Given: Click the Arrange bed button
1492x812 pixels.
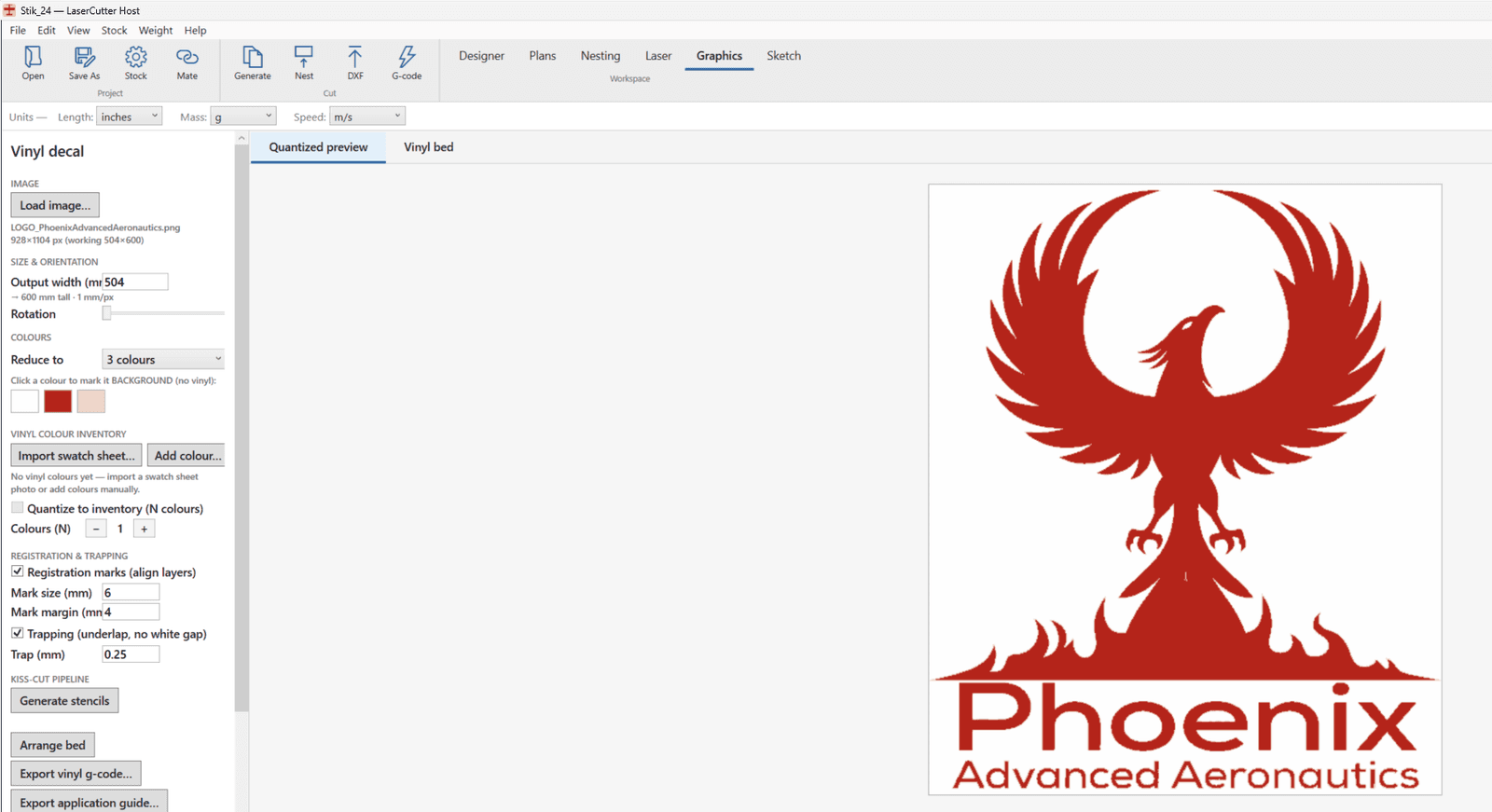Looking at the screenshot, I should pyautogui.click(x=53, y=745).
